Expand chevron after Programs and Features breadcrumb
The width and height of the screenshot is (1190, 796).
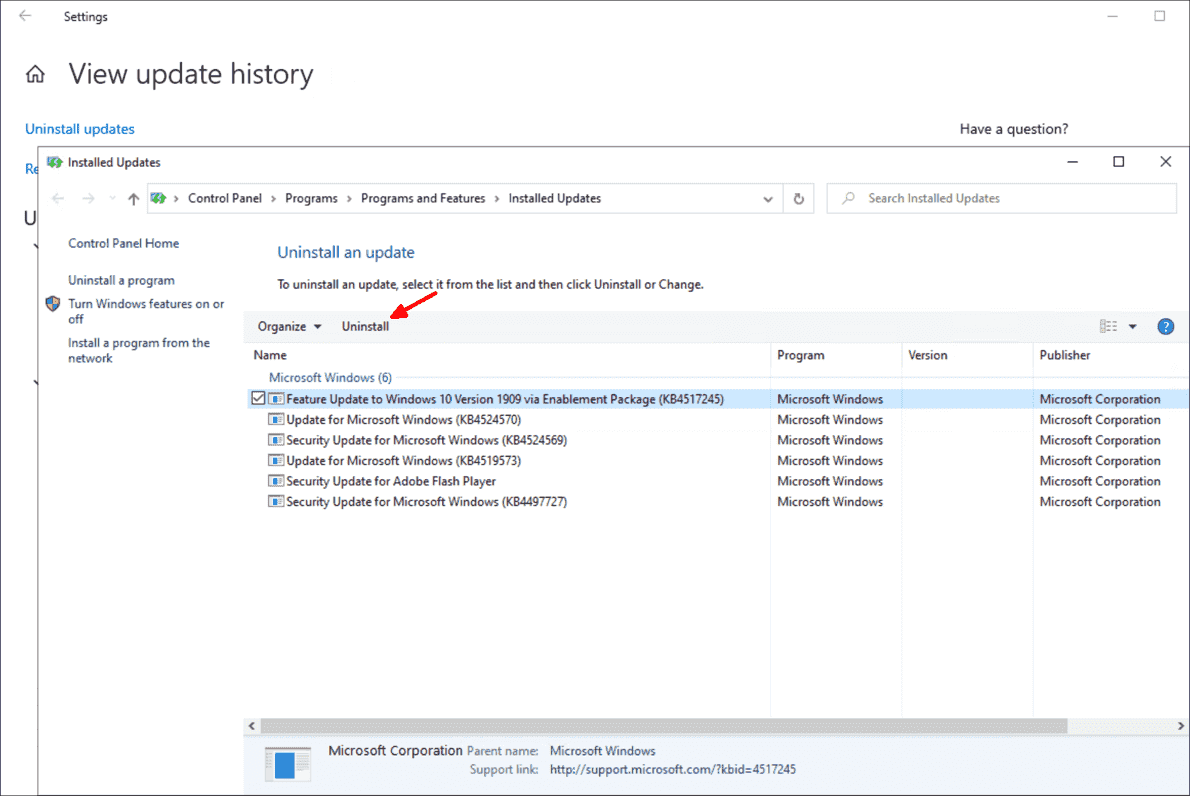point(497,199)
